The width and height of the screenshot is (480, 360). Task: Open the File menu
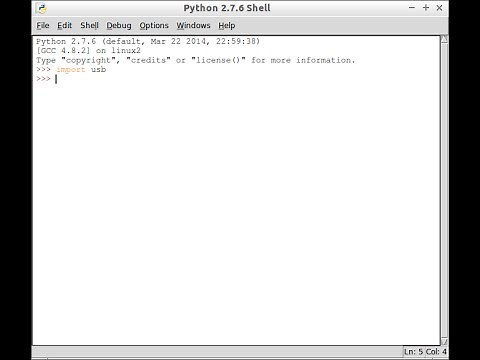[x=43, y=25]
